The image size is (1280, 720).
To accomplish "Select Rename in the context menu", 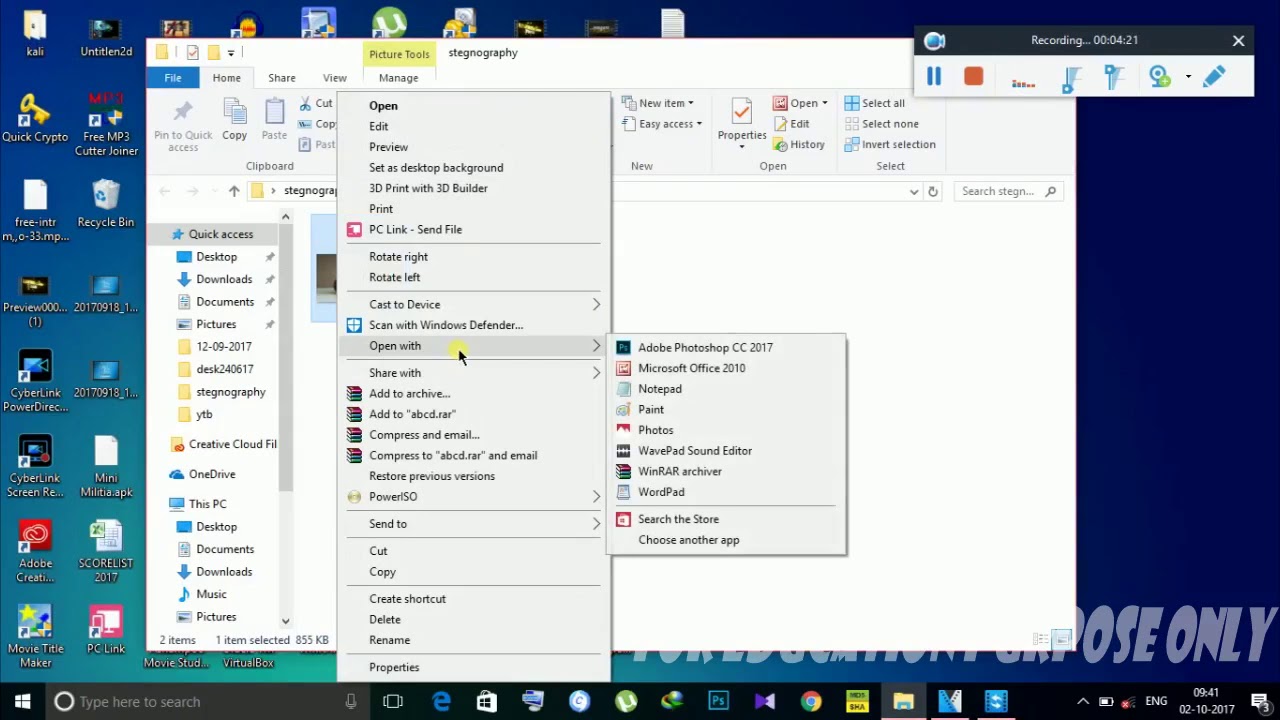I will (x=389, y=640).
